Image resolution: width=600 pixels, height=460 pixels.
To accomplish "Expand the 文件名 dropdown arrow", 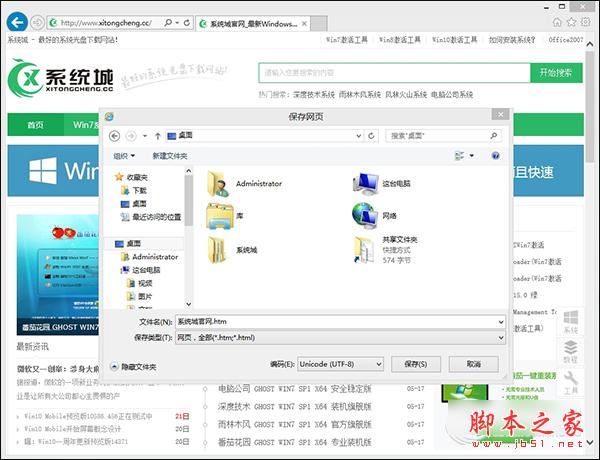I will [x=501, y=322].
